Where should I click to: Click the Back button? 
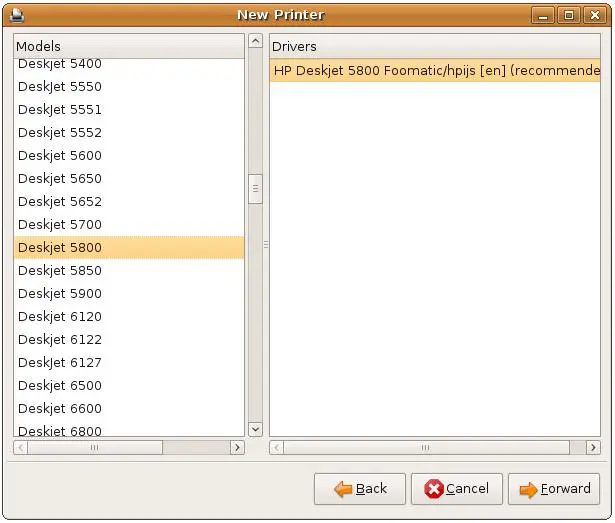[x=360, y=489]
